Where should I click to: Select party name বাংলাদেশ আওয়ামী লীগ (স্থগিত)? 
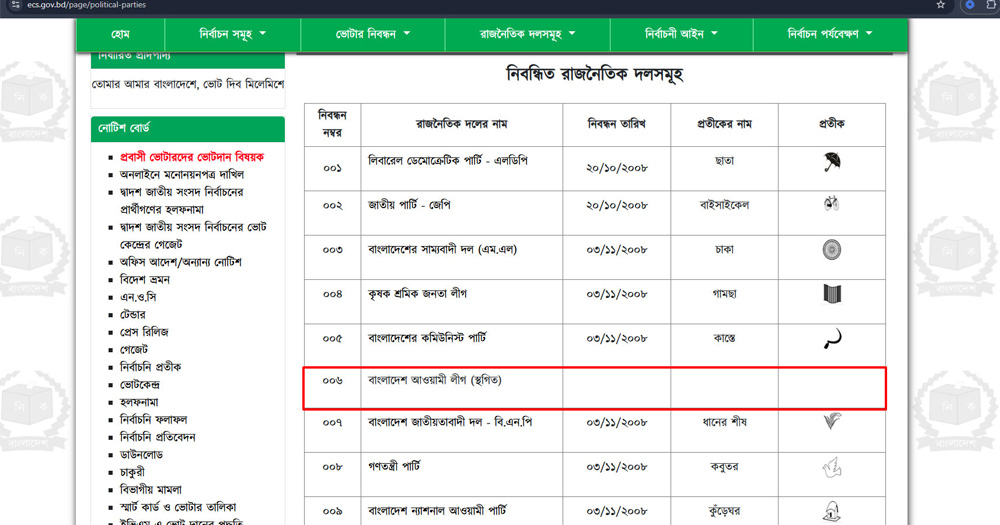(x=435, y=380)
